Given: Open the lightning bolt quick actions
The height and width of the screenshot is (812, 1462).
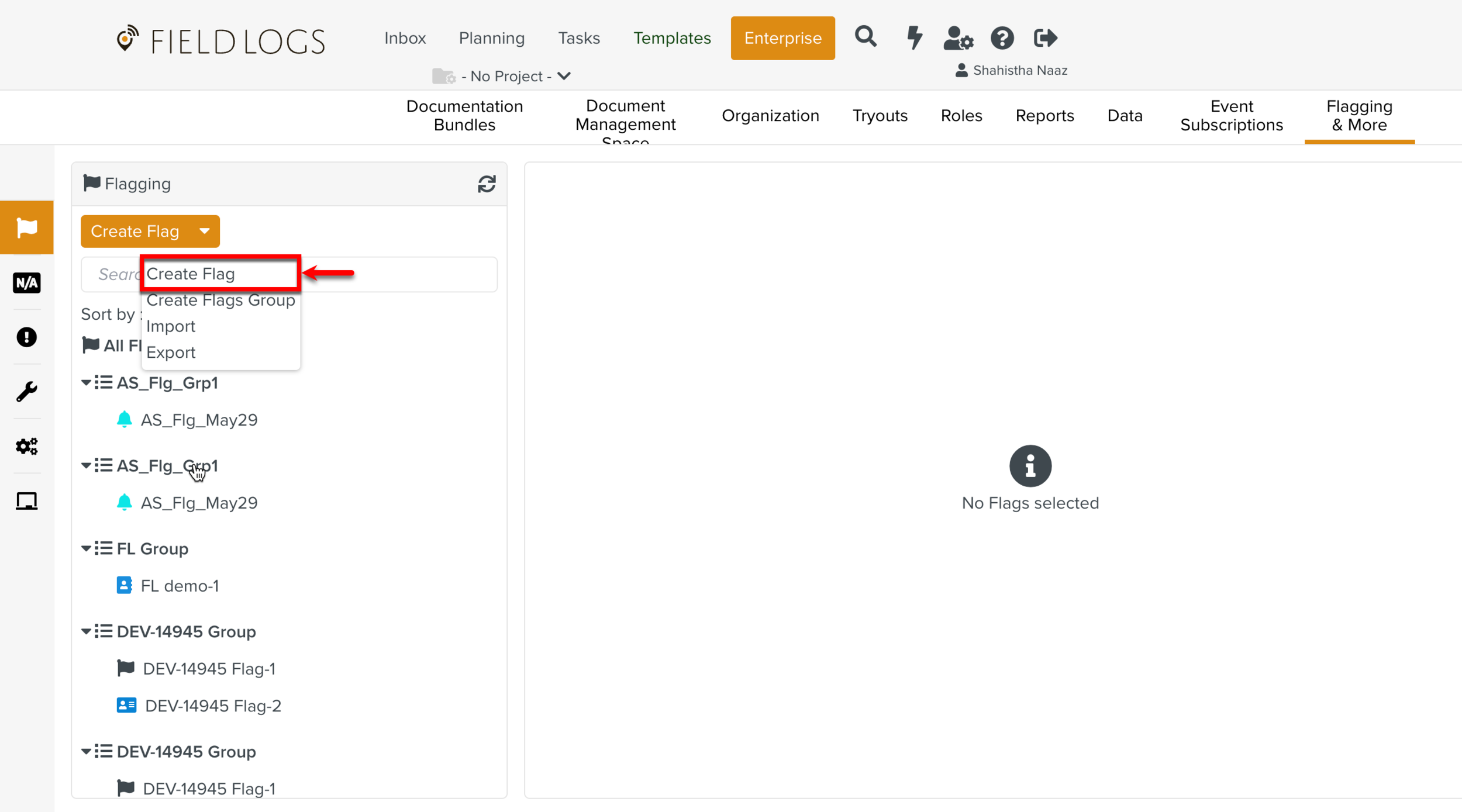Looking at the screenshot, I should [x=914, y=38].
